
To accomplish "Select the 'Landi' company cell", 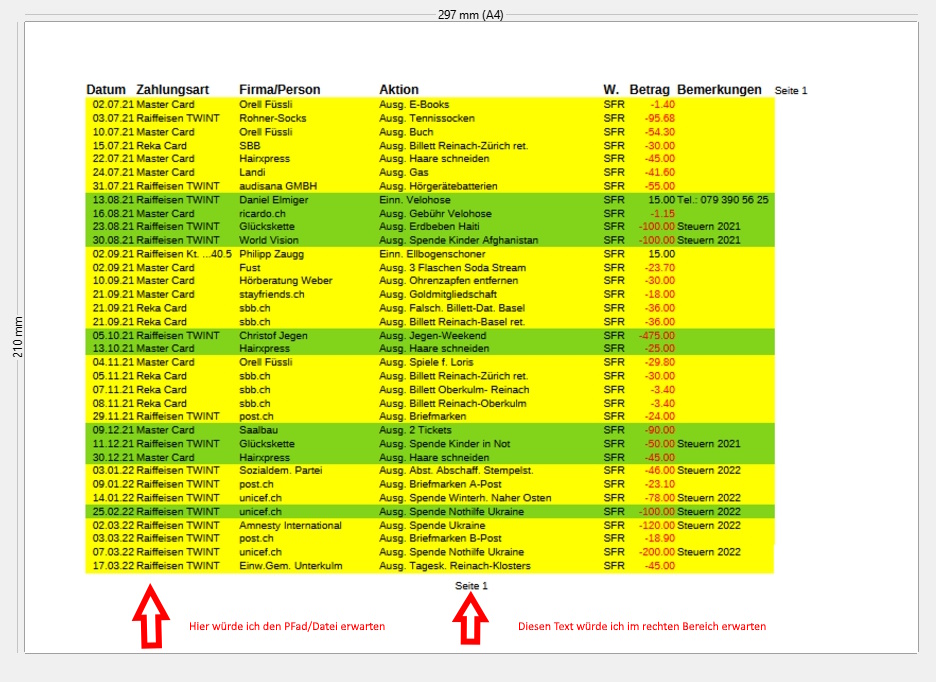I will tap(252, 173).
